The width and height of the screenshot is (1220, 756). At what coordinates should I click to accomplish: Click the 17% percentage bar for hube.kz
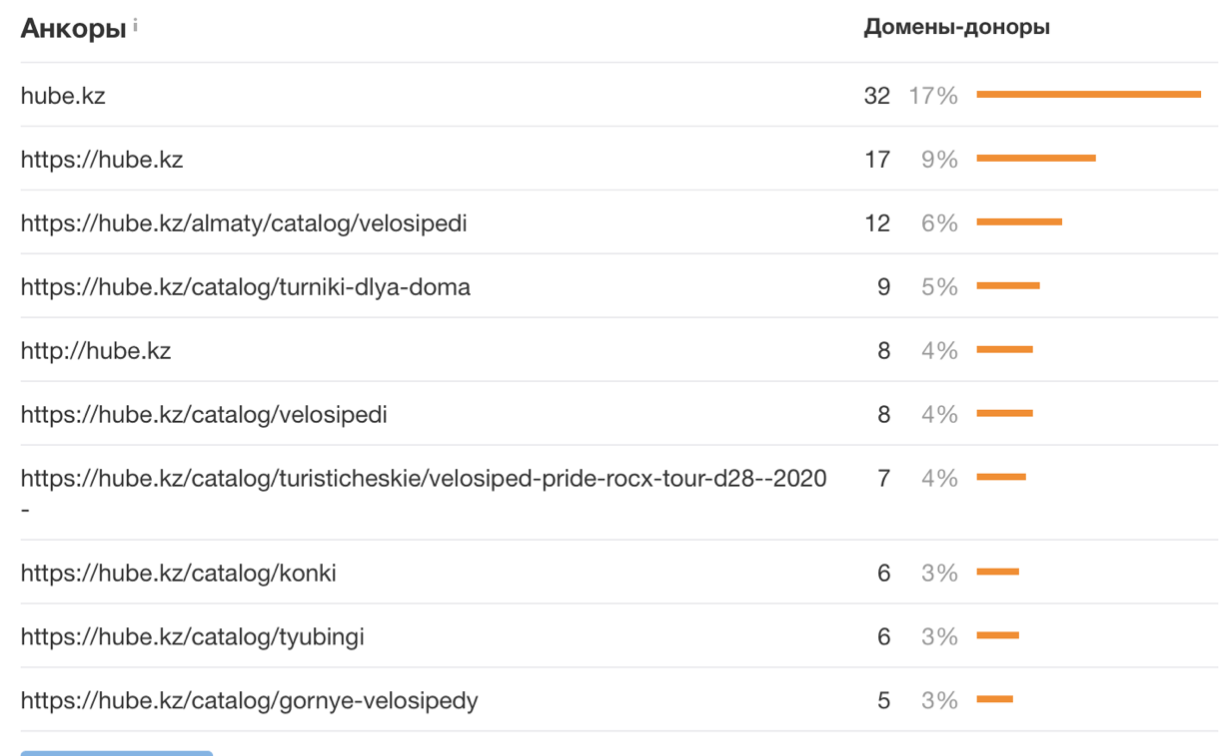pyautogui.click(x=1090, y=93)
